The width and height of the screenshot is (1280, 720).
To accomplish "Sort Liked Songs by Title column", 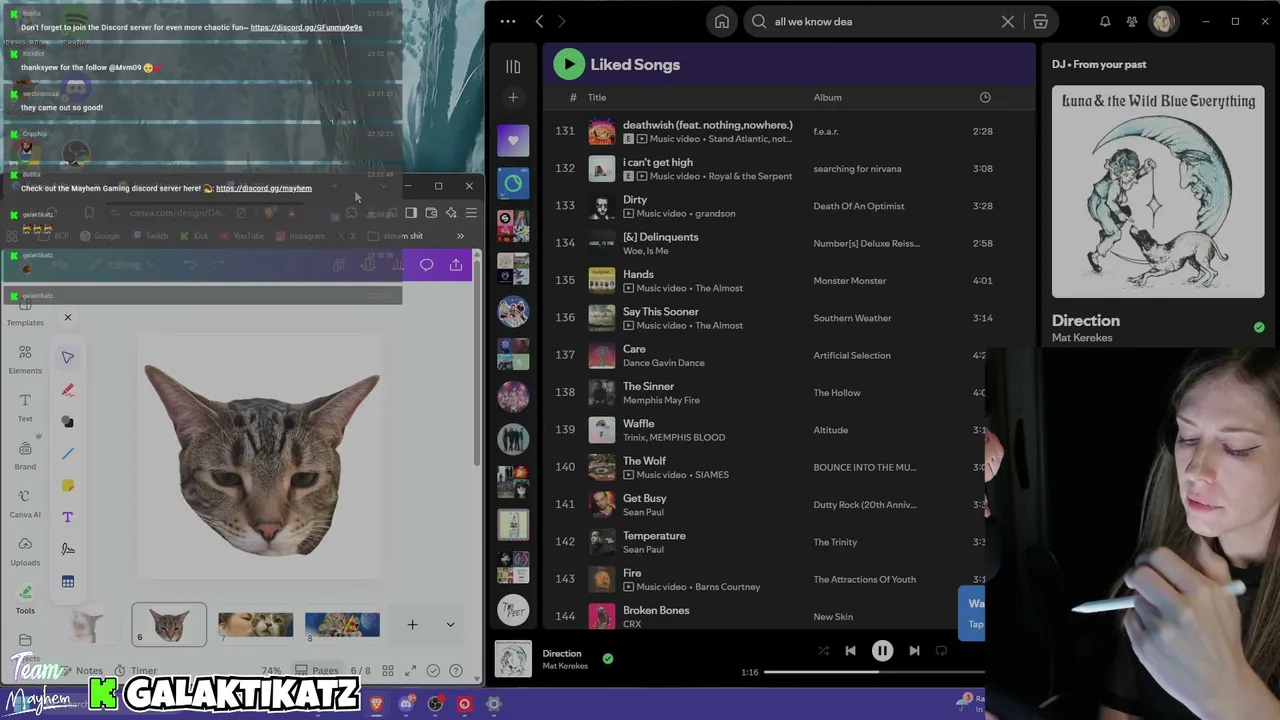I will 597,98.
